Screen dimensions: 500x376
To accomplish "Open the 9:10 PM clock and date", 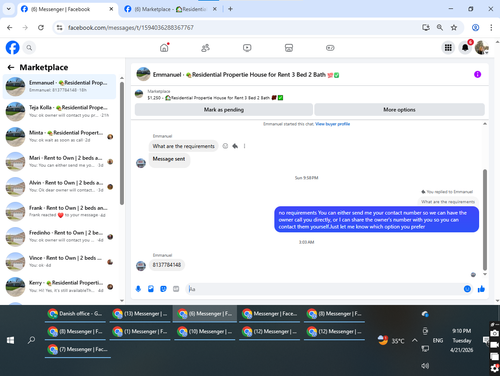I will 461,340.
